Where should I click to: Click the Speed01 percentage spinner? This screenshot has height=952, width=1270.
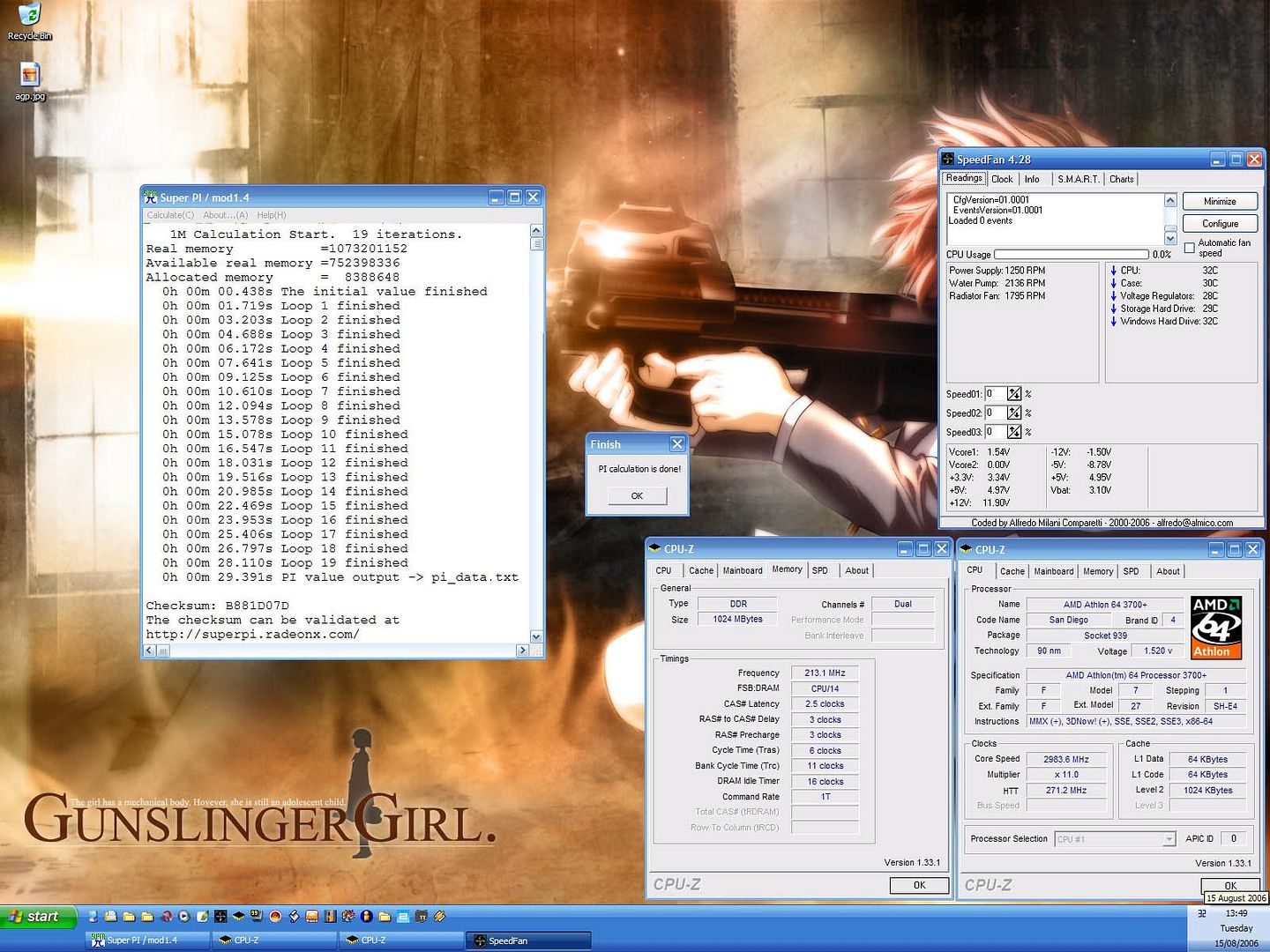click(1014, 394)
